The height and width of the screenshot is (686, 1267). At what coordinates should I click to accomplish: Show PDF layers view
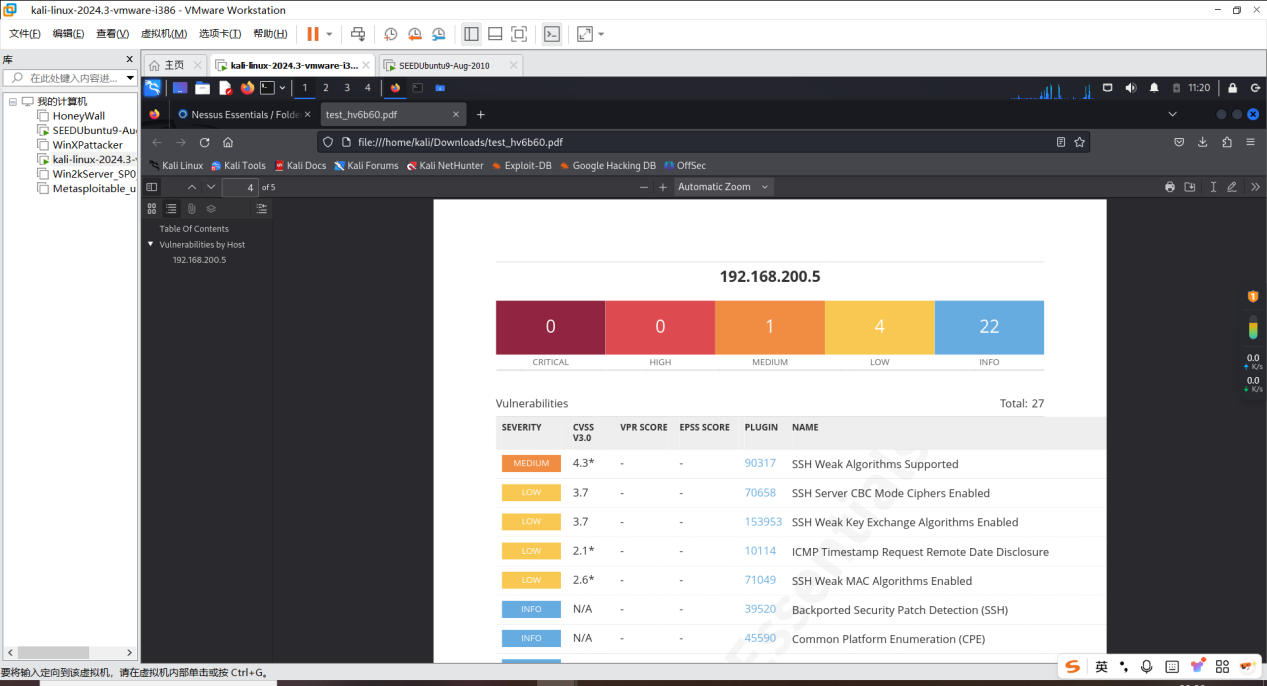point(211,209)
